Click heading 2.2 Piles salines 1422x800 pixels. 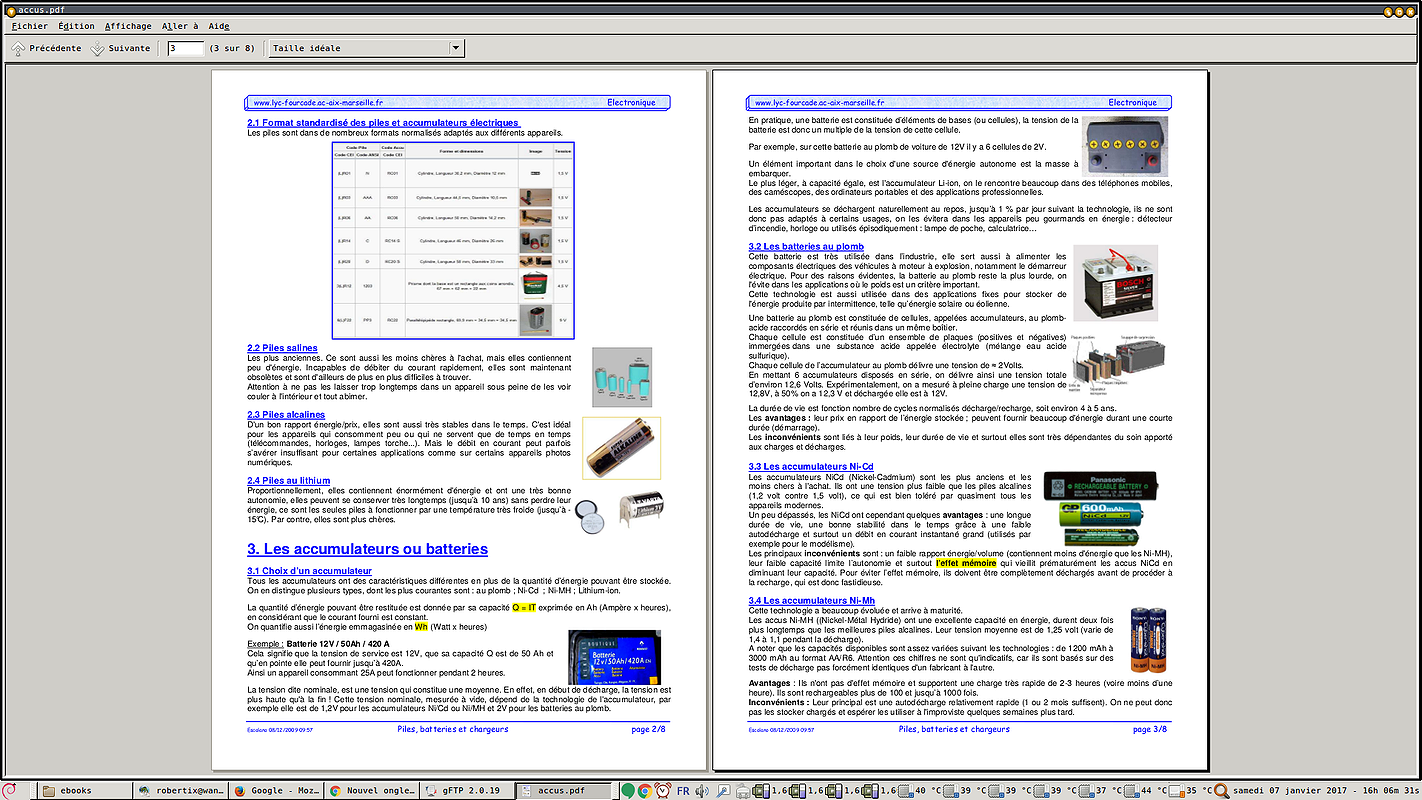(282, 348)
